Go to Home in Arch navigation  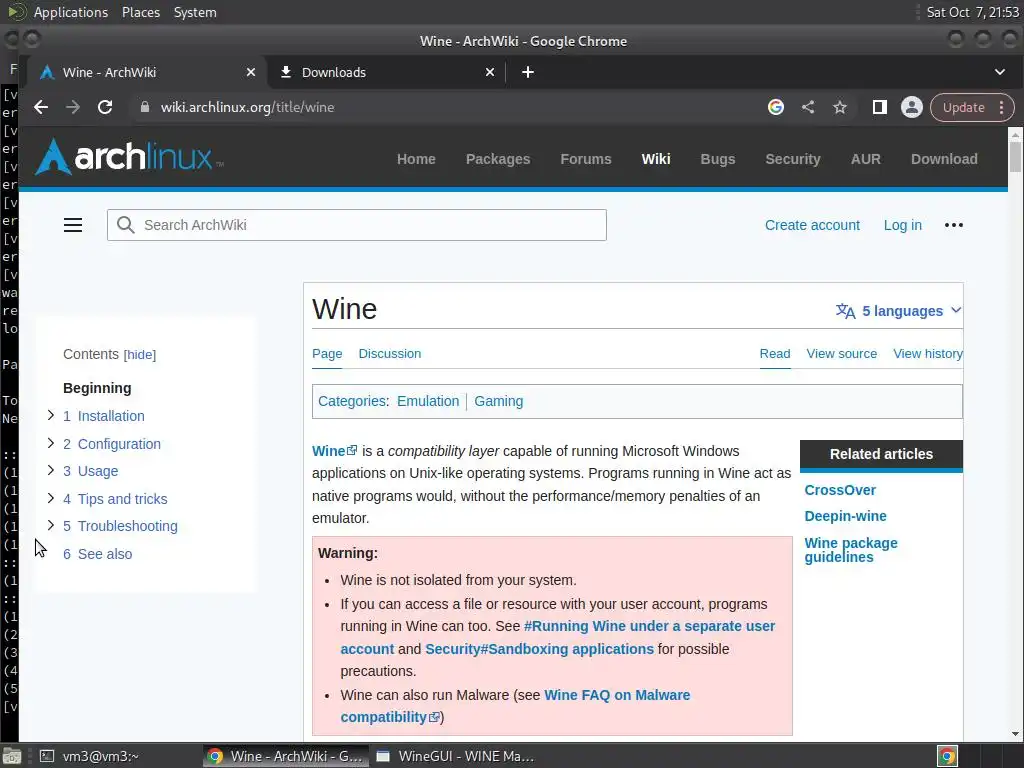click(x=416, y=159)
